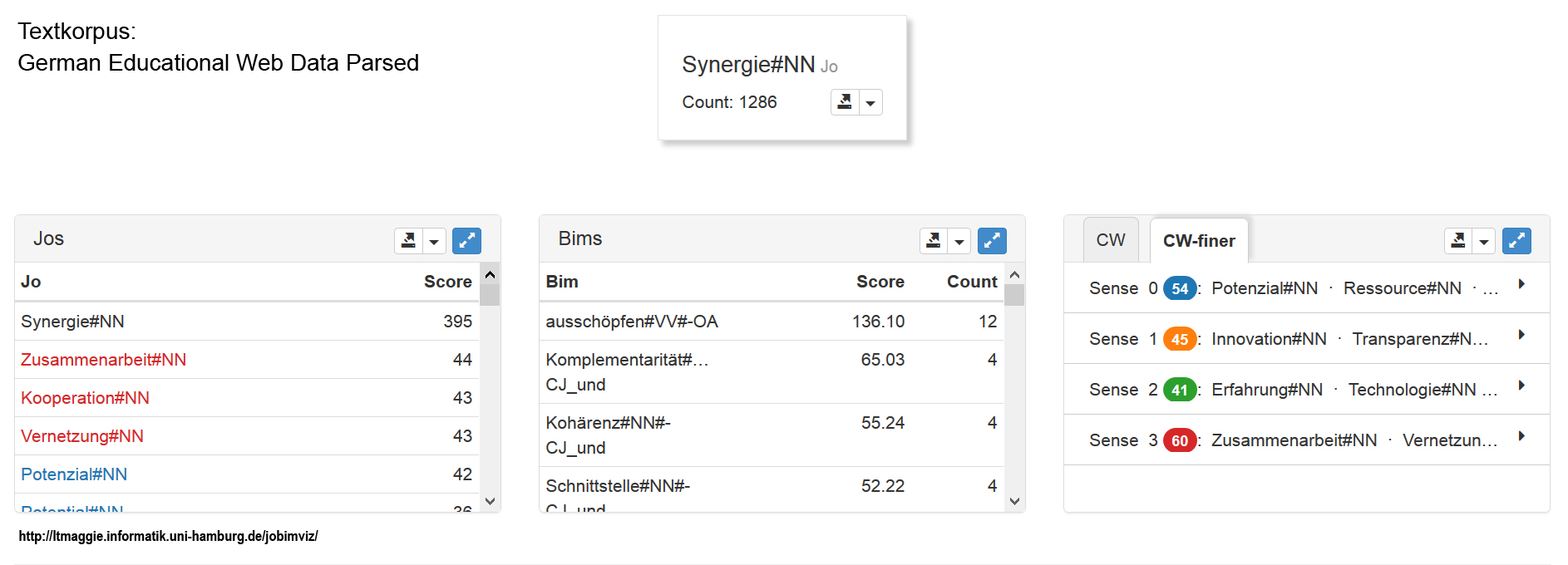Expand Sense 0 row arrow
Viewport: 1568px width, 565px height.
coord(1521,284)
